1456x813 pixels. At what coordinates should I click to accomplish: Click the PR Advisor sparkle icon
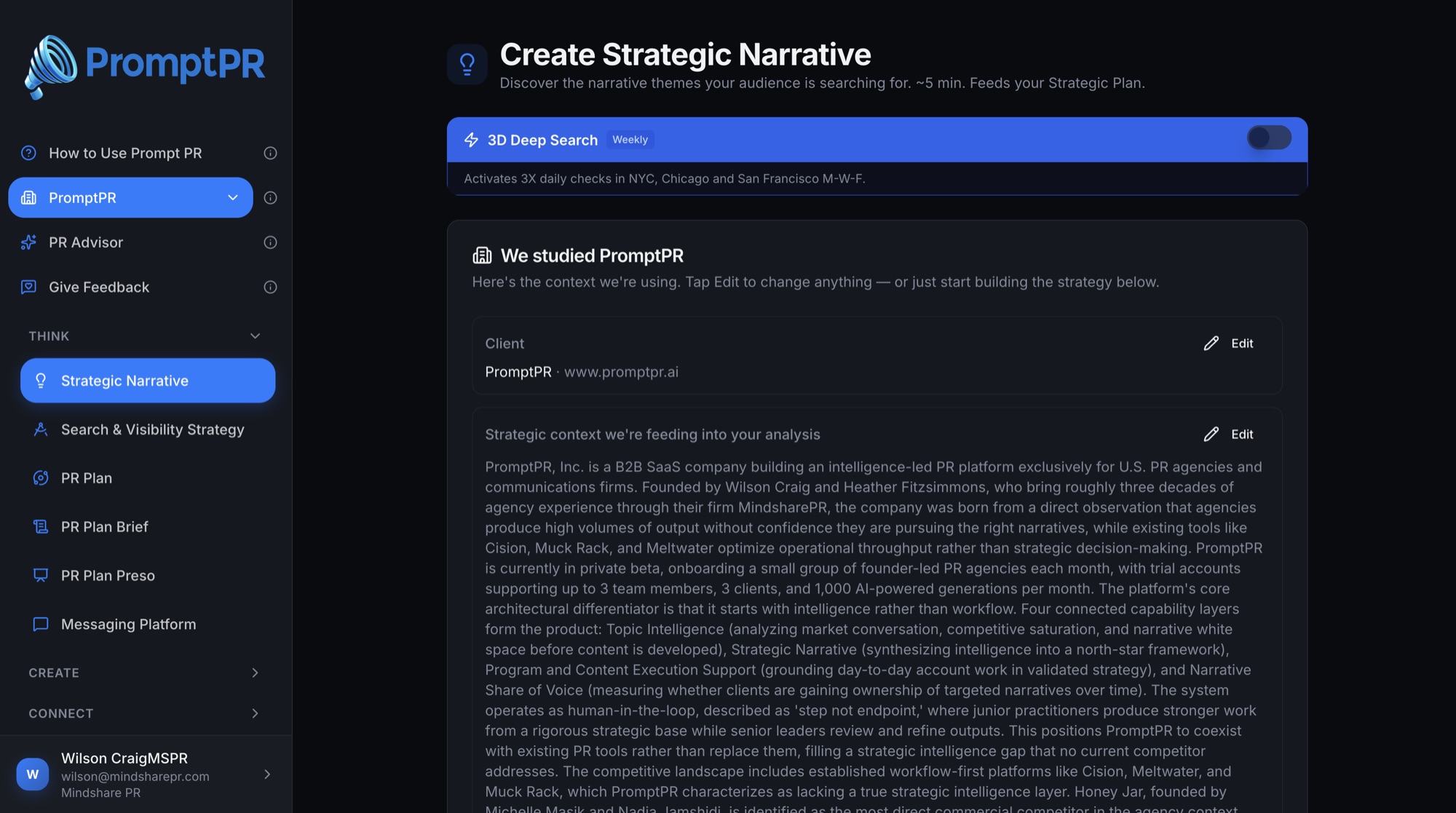pyautogui.click(x=28, y=242)
